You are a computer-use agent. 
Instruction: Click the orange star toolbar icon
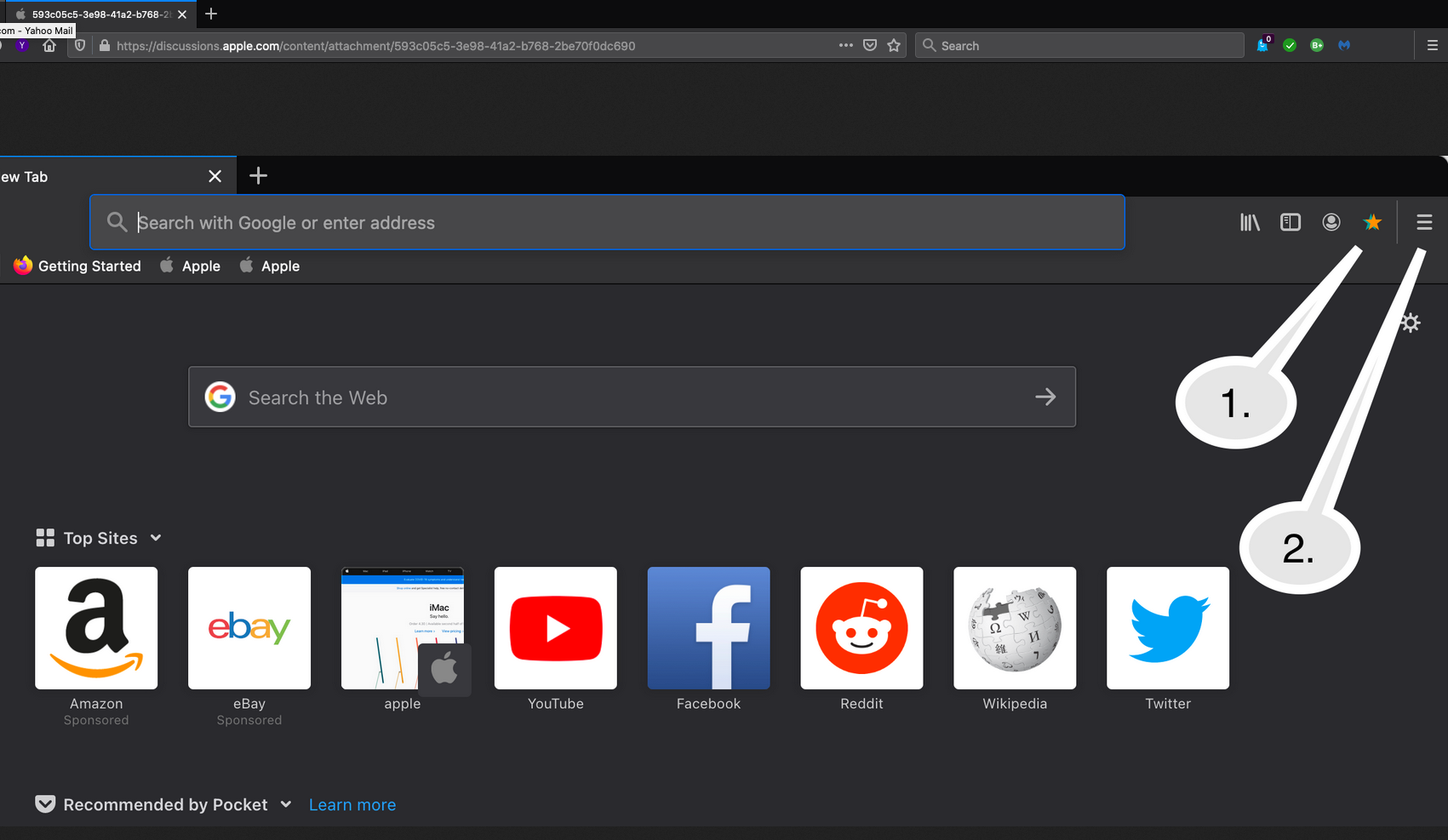tap(1372, 223)
